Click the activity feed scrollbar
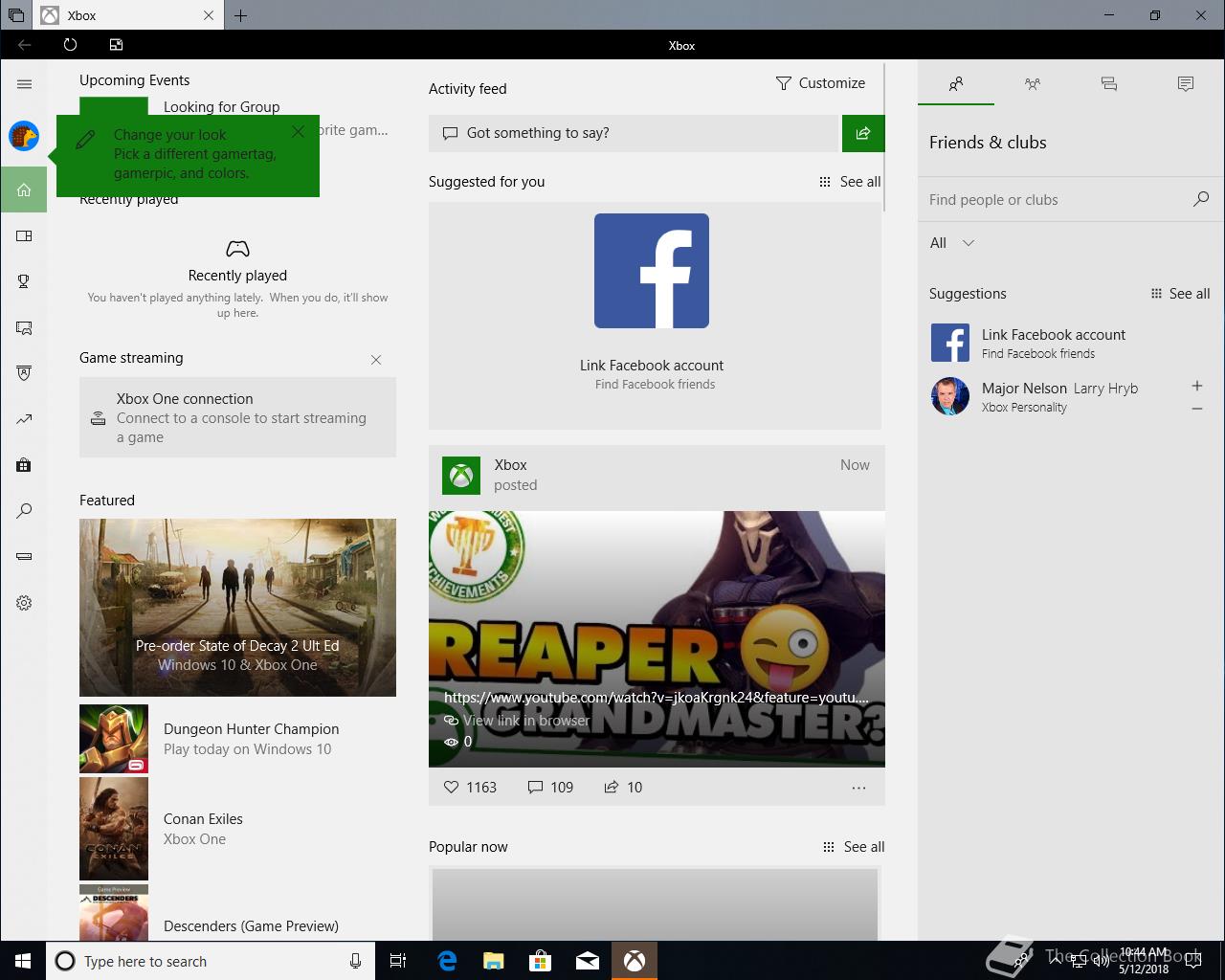Viewport: 1225px width, 980px height. click(x=886, y=137)
